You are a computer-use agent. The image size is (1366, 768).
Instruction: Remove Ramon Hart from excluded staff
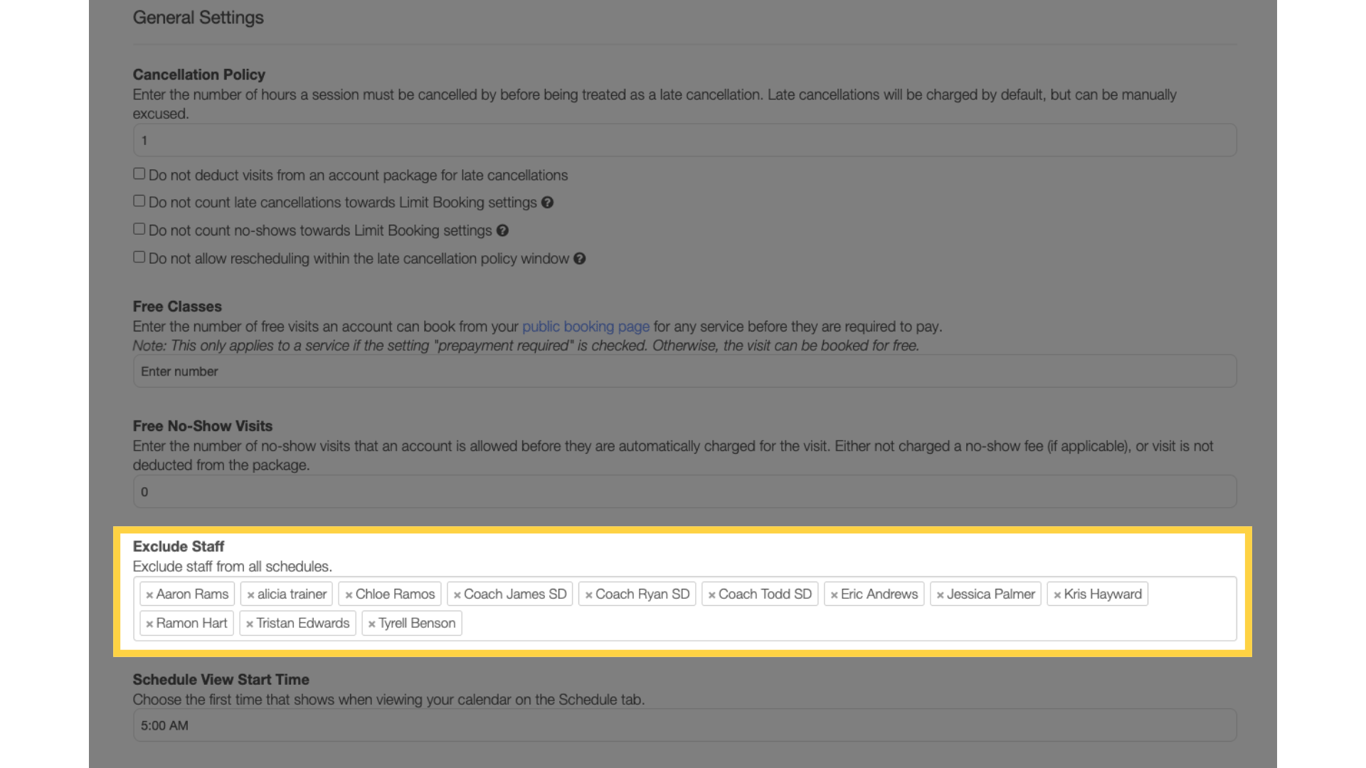click(150, 624)
